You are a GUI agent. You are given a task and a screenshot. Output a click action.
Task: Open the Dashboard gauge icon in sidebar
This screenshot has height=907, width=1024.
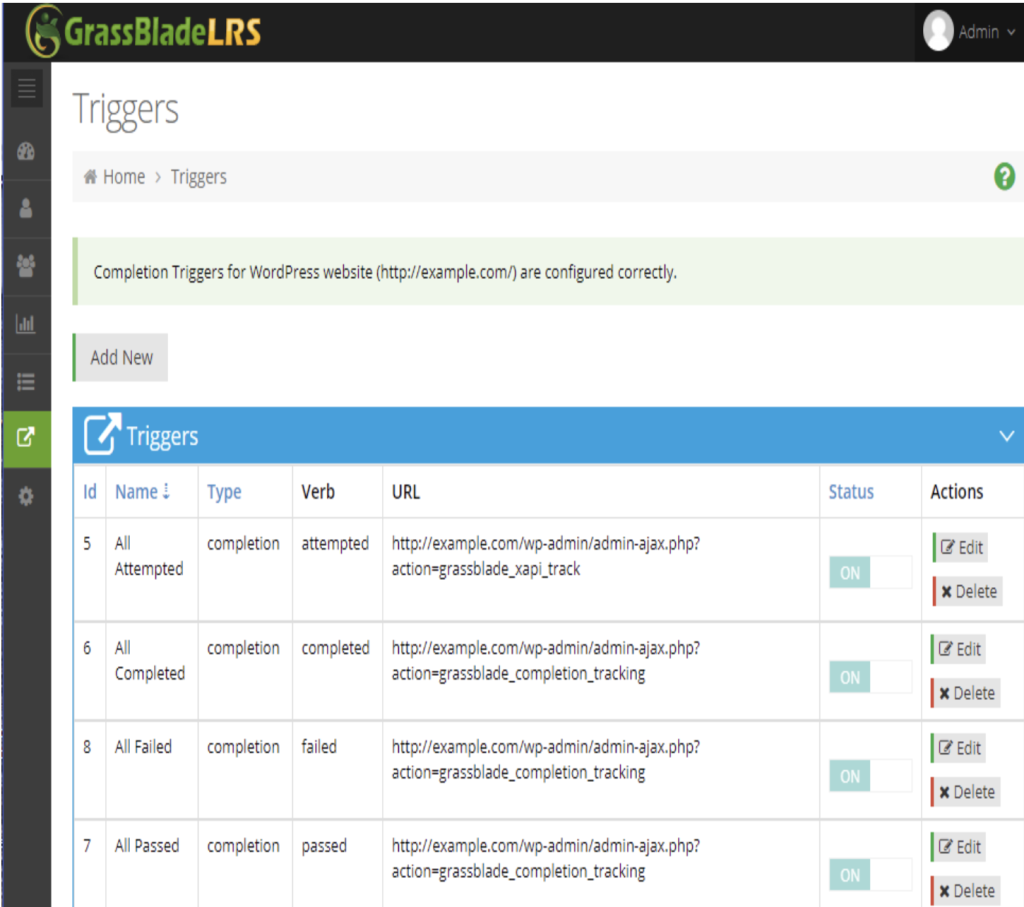[26, 151]
